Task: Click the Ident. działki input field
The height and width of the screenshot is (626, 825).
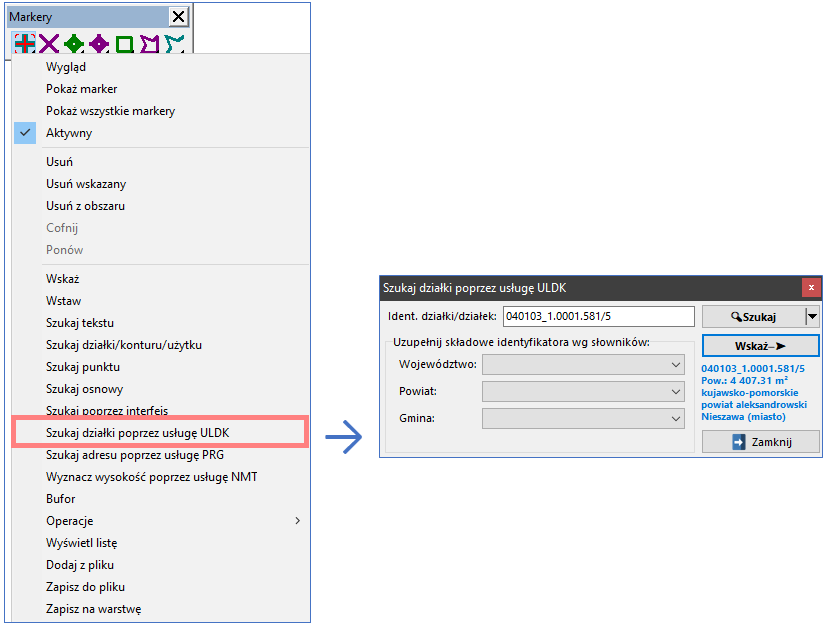Action: coord(597,317)
